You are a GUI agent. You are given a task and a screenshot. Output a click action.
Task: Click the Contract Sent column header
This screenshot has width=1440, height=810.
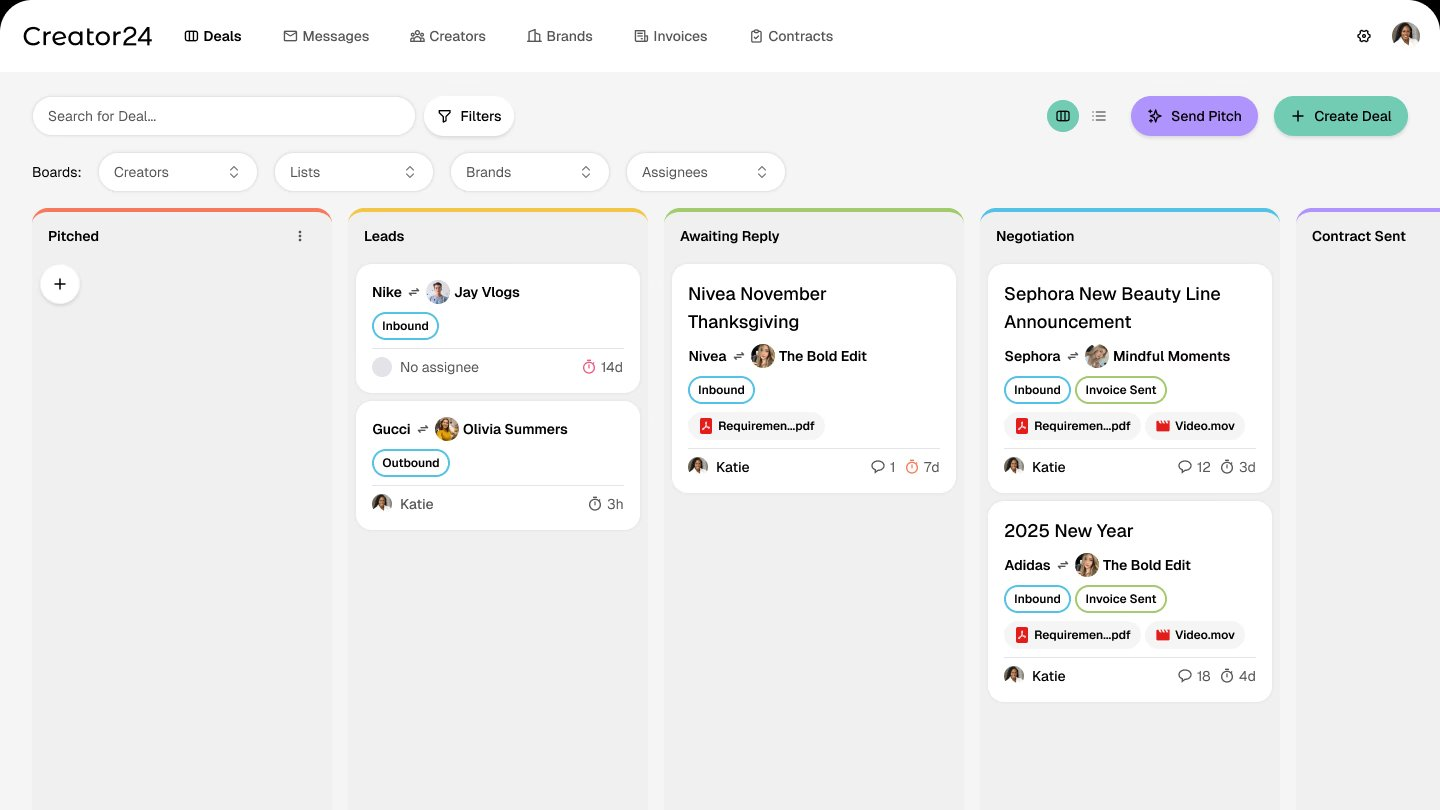coord(1359,236)
